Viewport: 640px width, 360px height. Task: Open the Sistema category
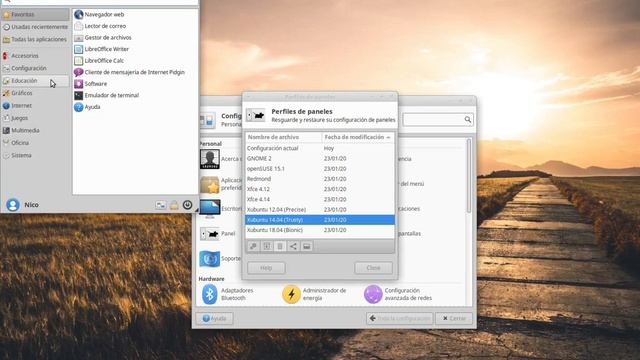coord(35,156)
